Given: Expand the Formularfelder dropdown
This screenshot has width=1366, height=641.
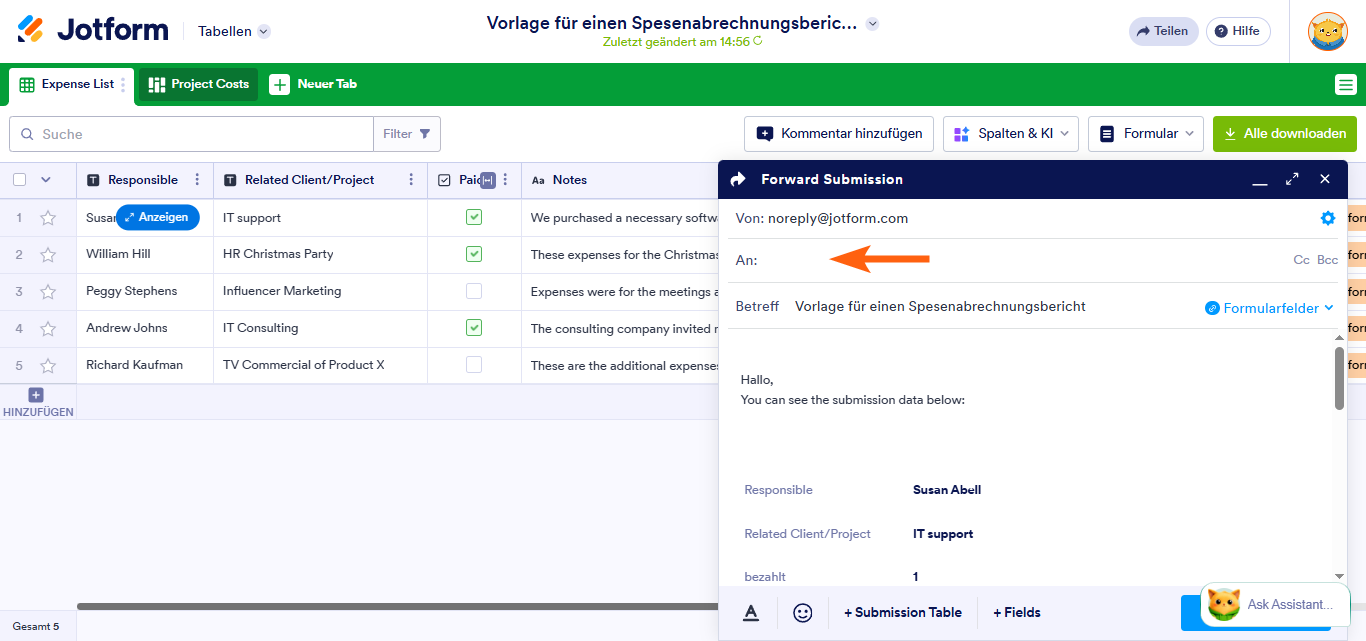Looking at the screenshot, I should [1269, 308].
